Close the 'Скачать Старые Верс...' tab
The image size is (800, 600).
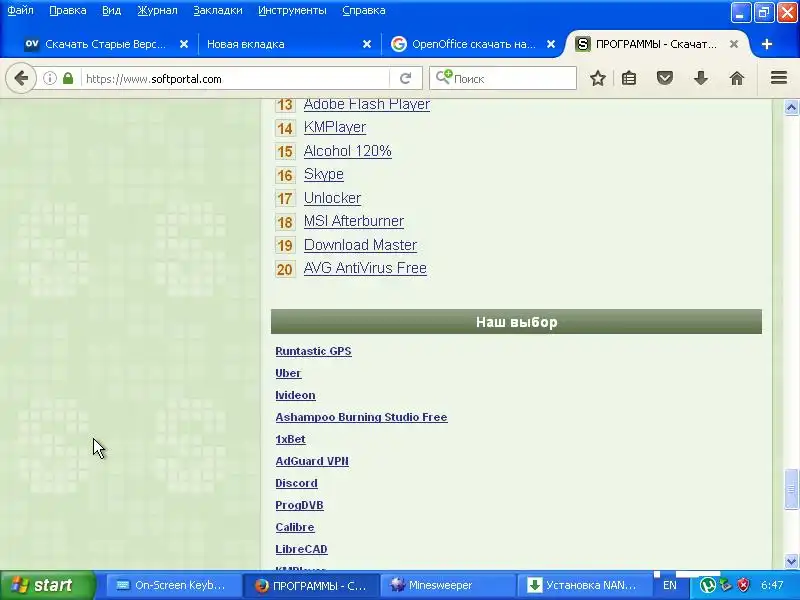(x=184, y=44)
